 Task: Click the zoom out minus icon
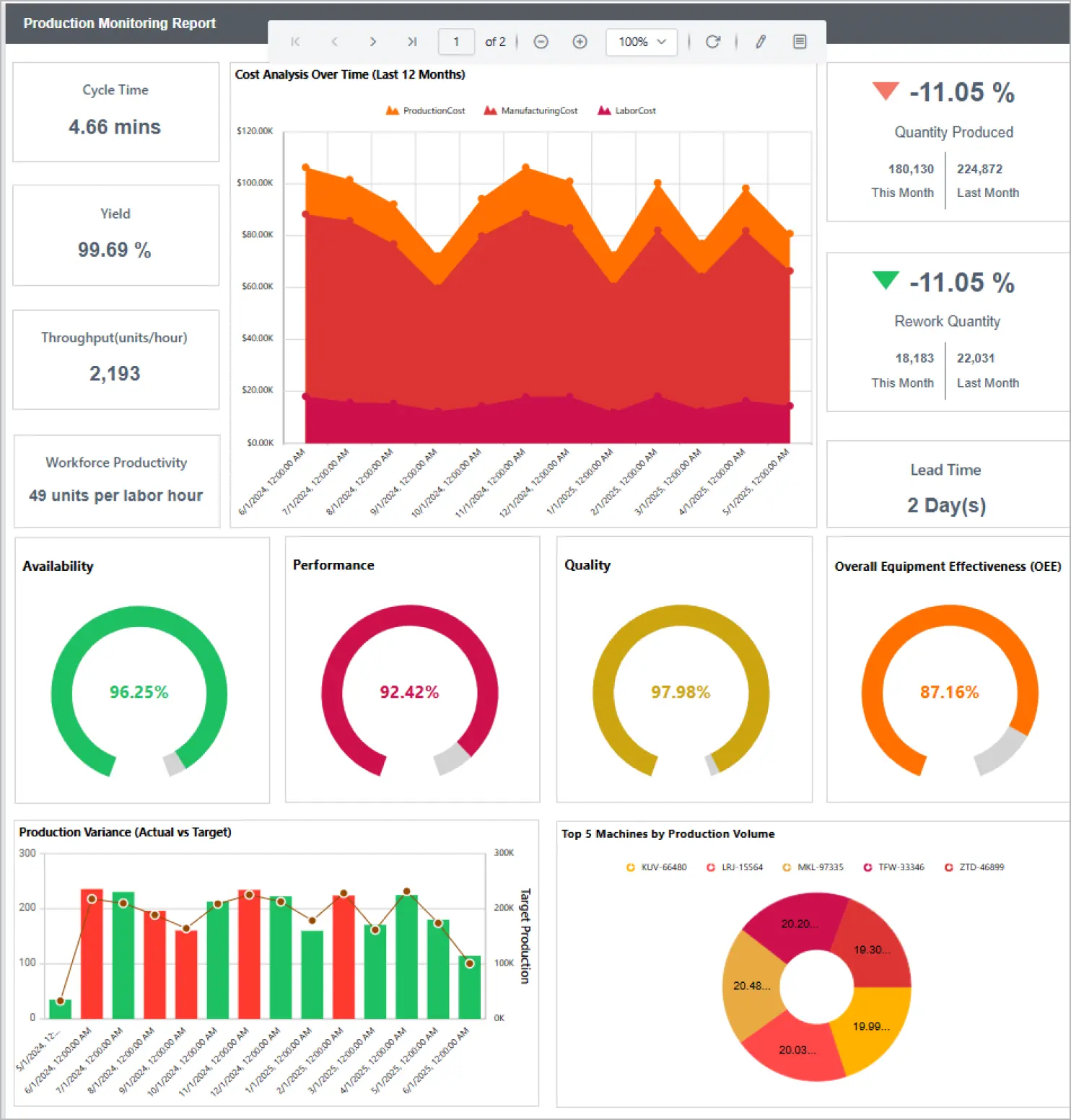pos(541,42)
